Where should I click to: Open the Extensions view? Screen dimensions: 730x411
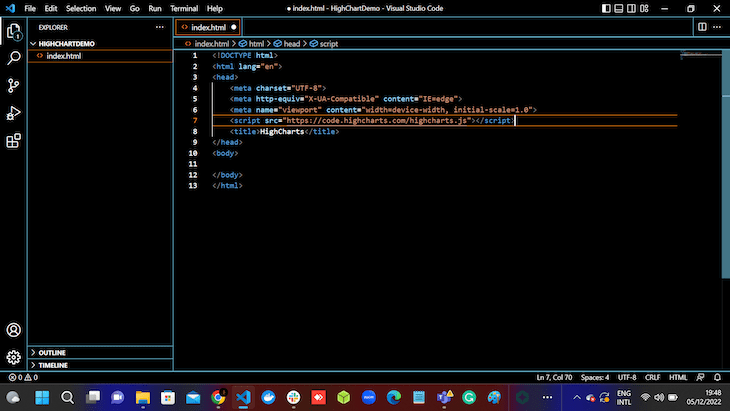[14, 141]
